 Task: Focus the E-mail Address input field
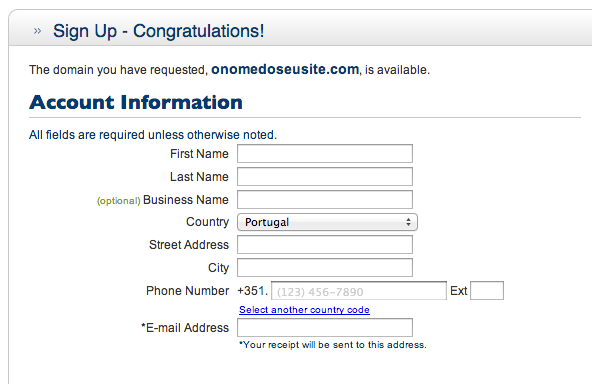(325, 327)
